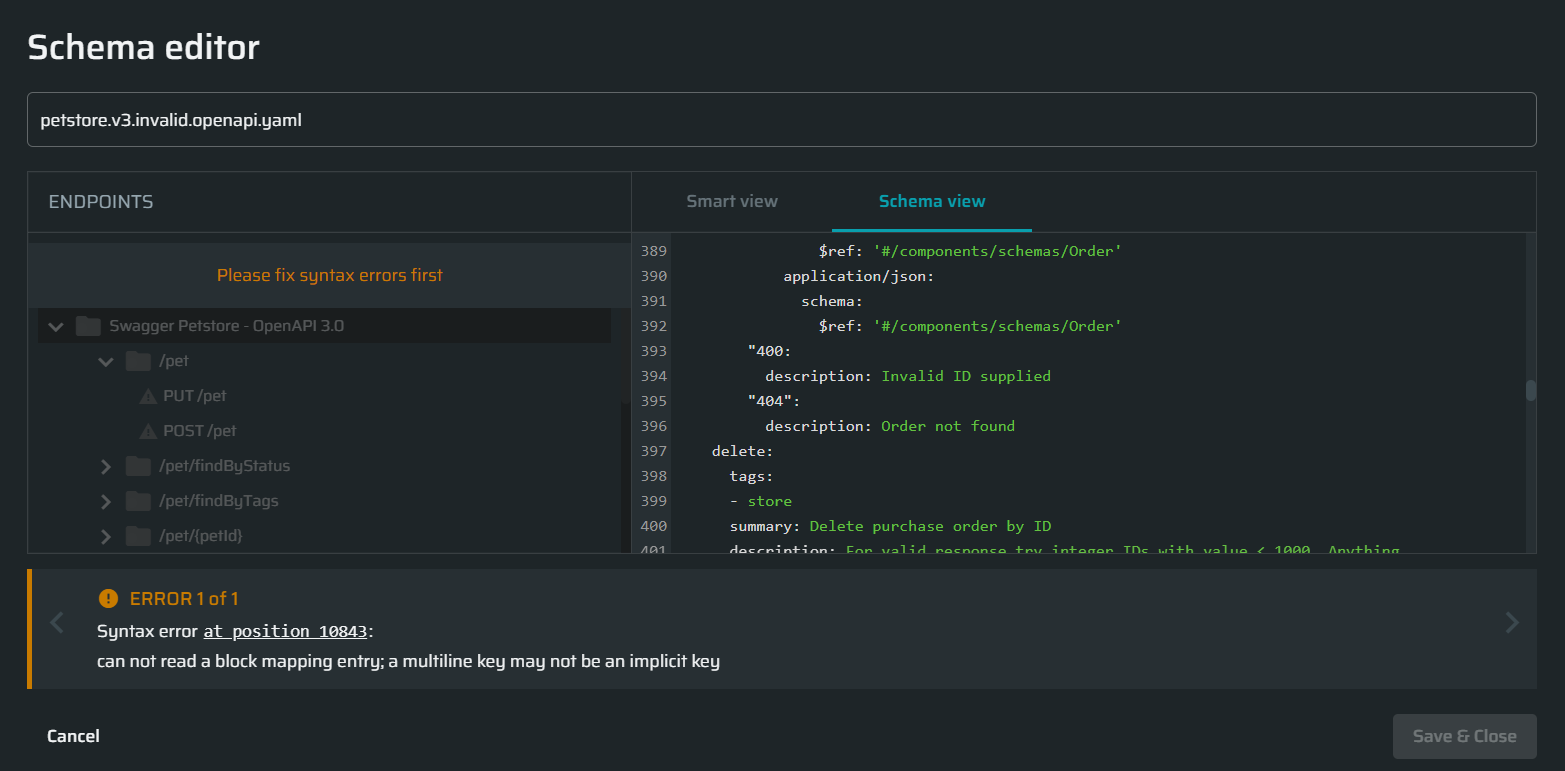Viewport: 1565px width, 771px height.
Task: Click the /pet/{petId} folder icon
Action: click(x=138, y=536)
